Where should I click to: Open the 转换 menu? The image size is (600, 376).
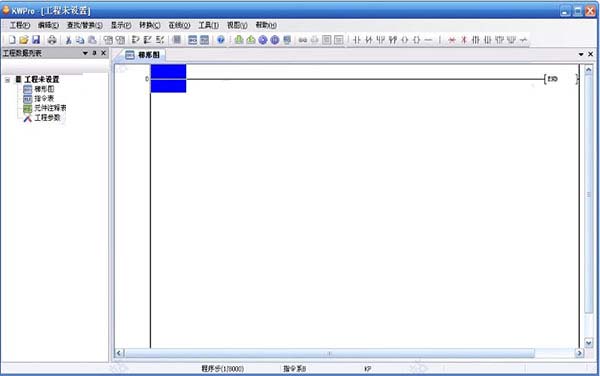tap(150, 25)
